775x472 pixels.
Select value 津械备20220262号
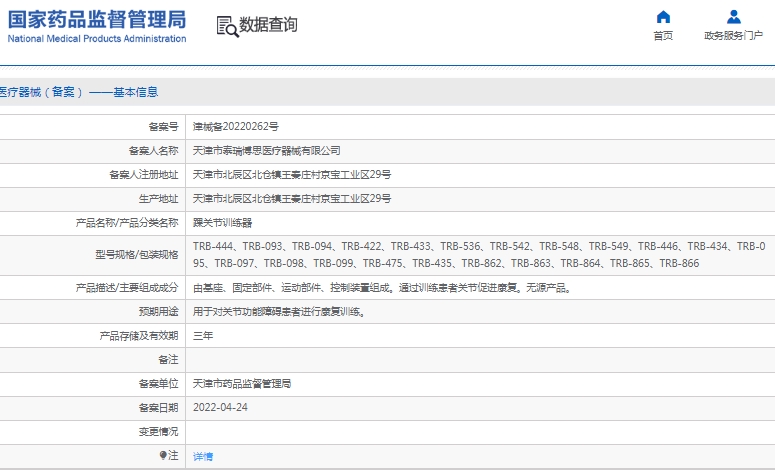point(236,127)
